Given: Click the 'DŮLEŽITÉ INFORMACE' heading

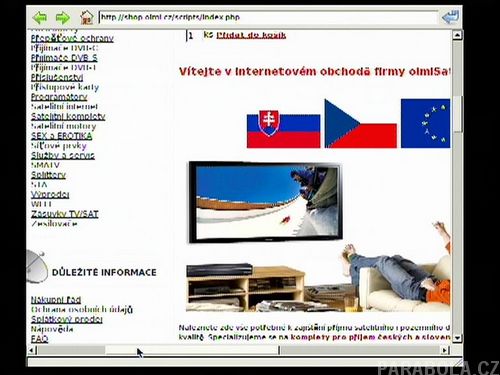Looking at the screenshot, I should pos(104,272).
